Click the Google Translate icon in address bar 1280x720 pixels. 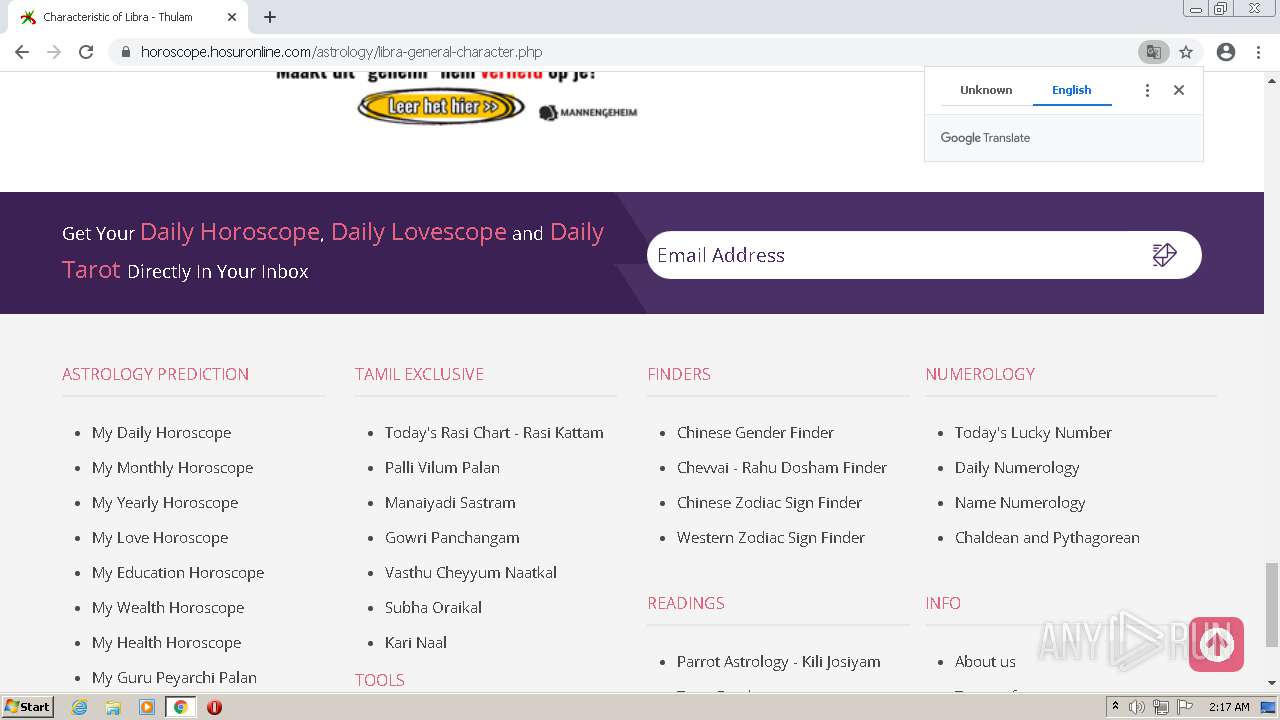pyautogui.click(x=1153, y=52)
